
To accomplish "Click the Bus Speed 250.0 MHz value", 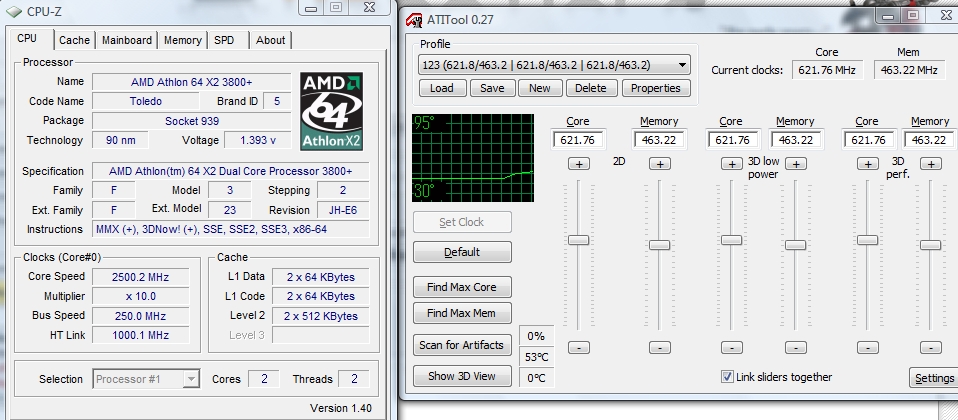I will pyautogui.click(x=141, y=316).
